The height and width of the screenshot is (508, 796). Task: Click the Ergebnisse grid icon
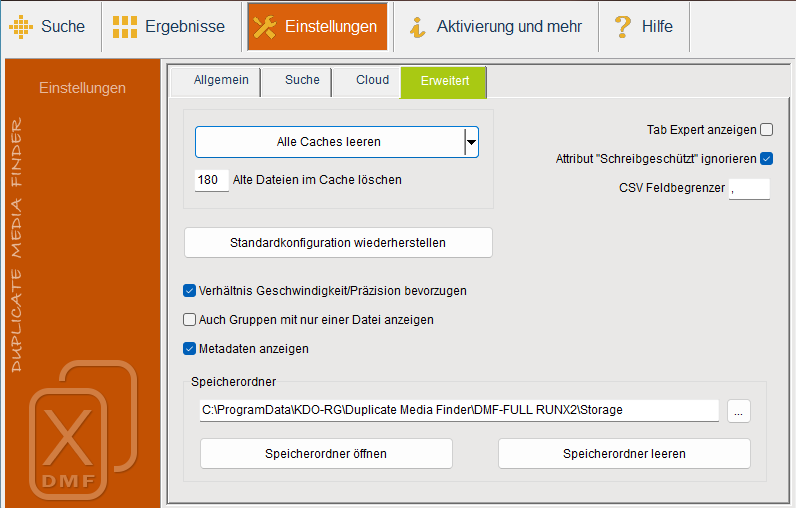click(x=125, y=27)
